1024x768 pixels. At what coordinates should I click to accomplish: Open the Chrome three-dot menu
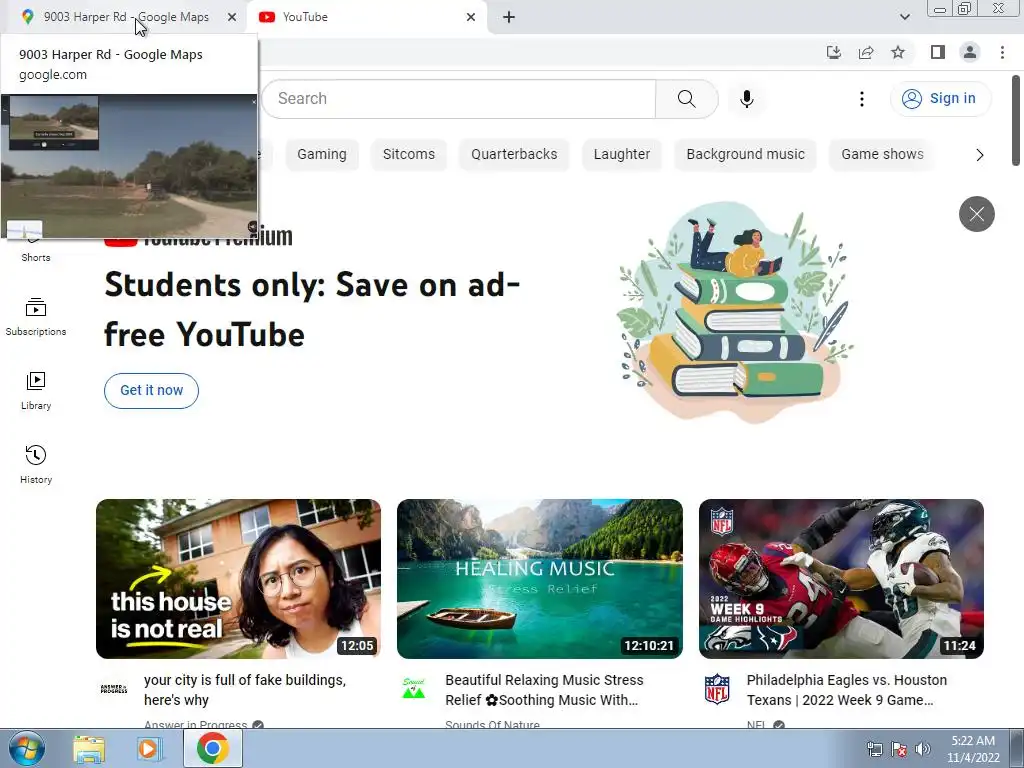(x=1002, y=52)
